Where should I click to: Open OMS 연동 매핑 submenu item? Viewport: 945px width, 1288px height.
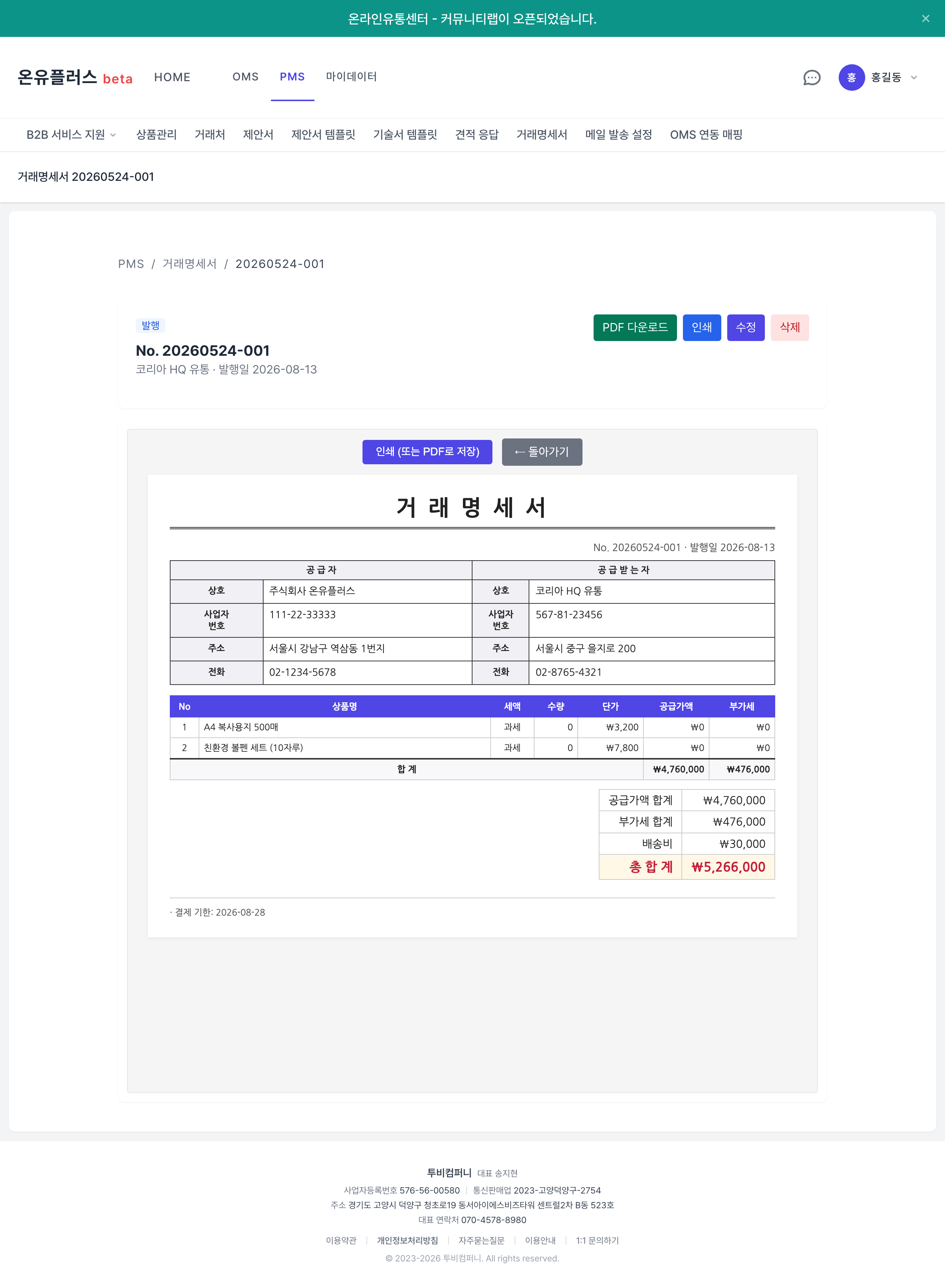tap(706, 134)
